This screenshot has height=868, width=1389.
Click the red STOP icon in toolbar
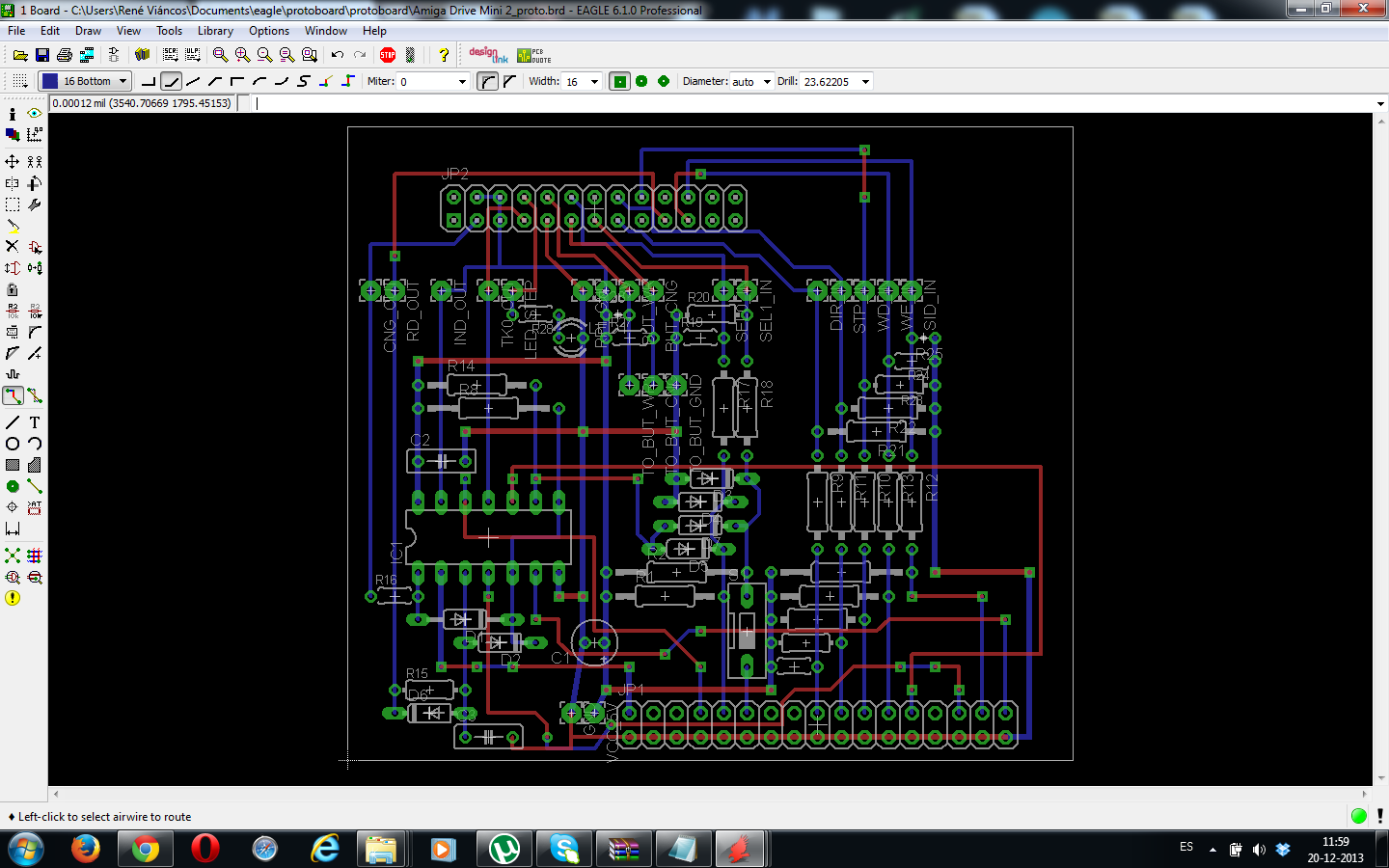(388, 55)
